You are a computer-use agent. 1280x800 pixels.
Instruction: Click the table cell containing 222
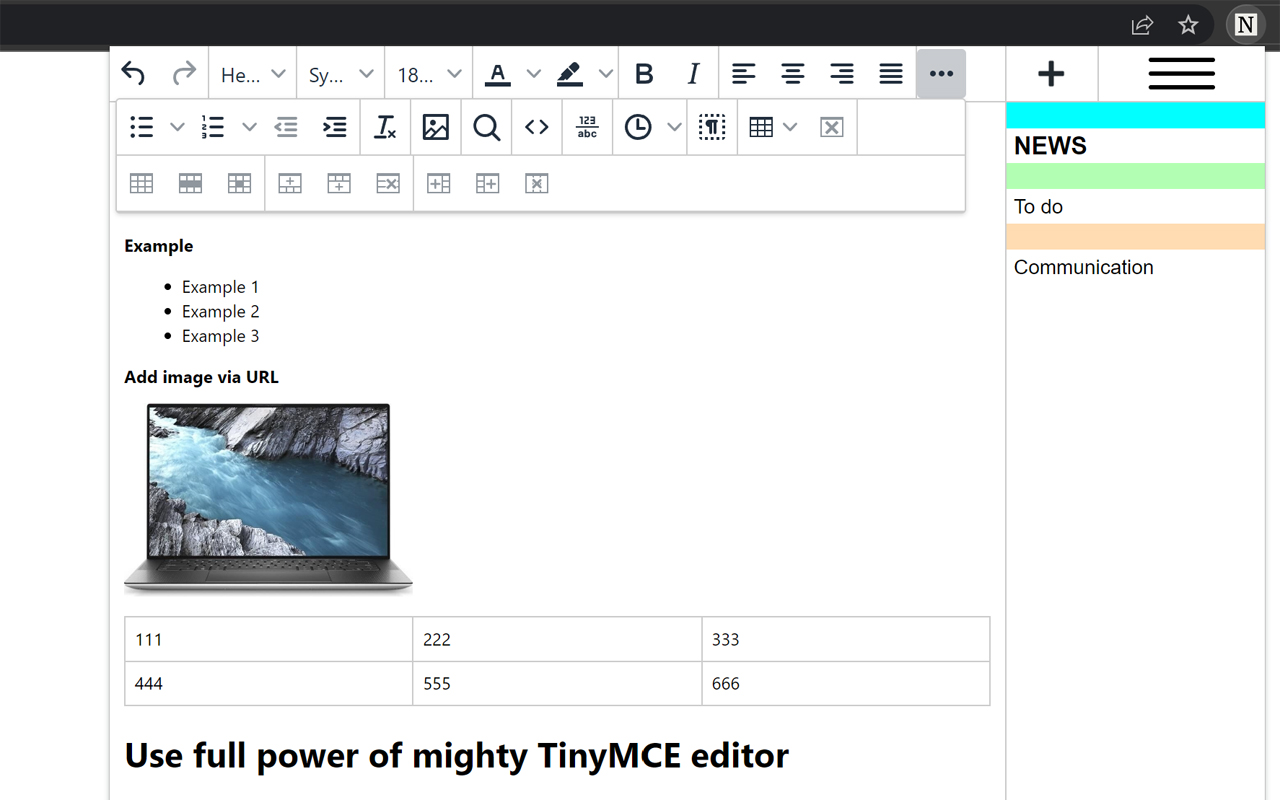557,640
